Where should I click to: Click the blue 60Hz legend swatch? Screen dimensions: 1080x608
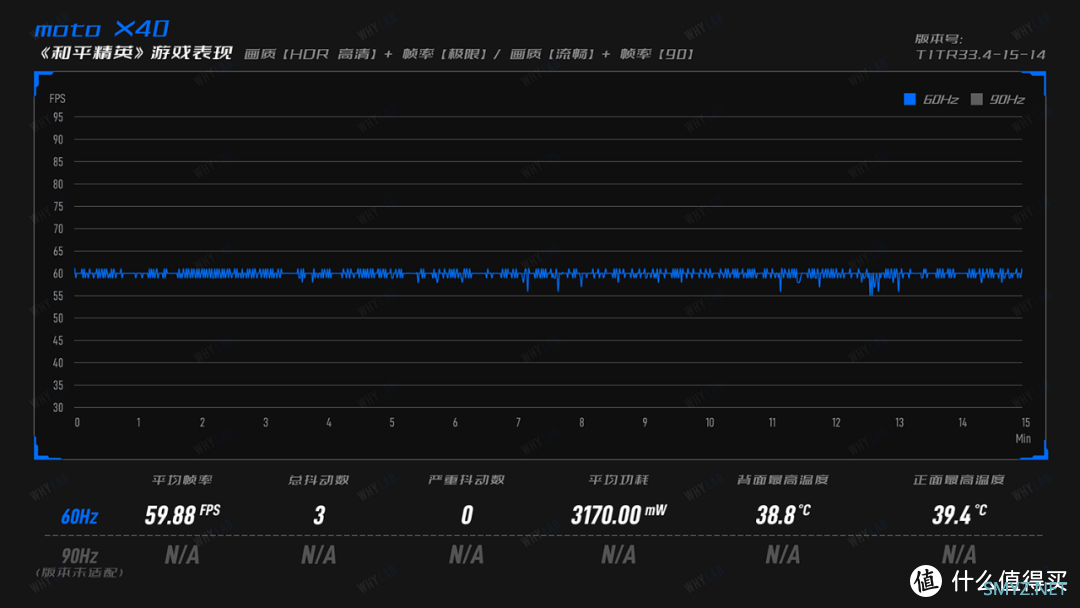pos(910,99)
